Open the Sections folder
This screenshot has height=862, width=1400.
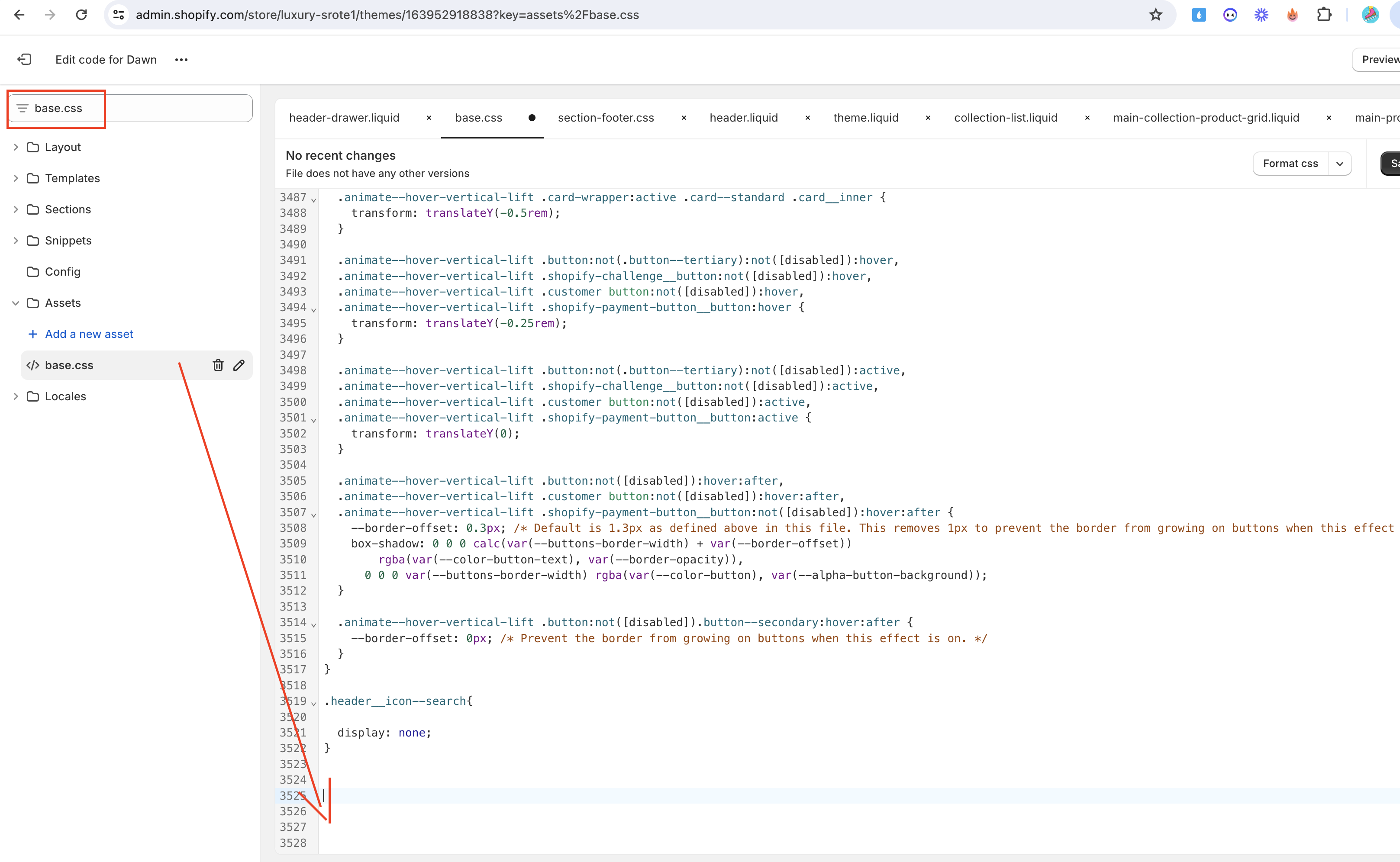pyautogui.click(x=67, y=209)
